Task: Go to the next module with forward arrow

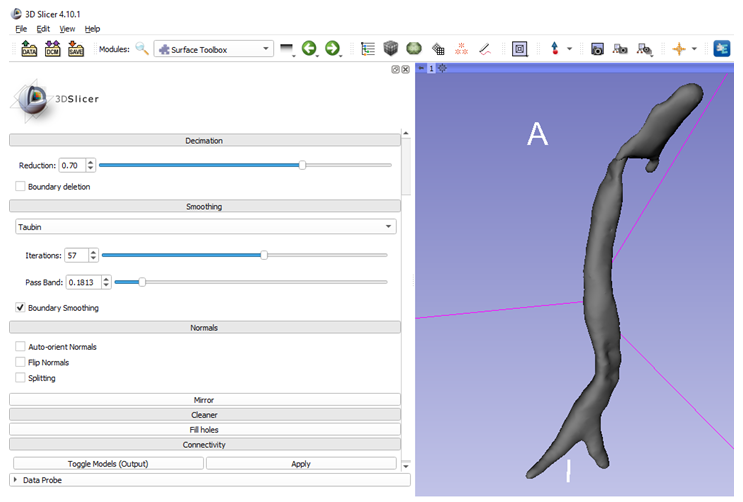Action: click(x=332, y=48)
